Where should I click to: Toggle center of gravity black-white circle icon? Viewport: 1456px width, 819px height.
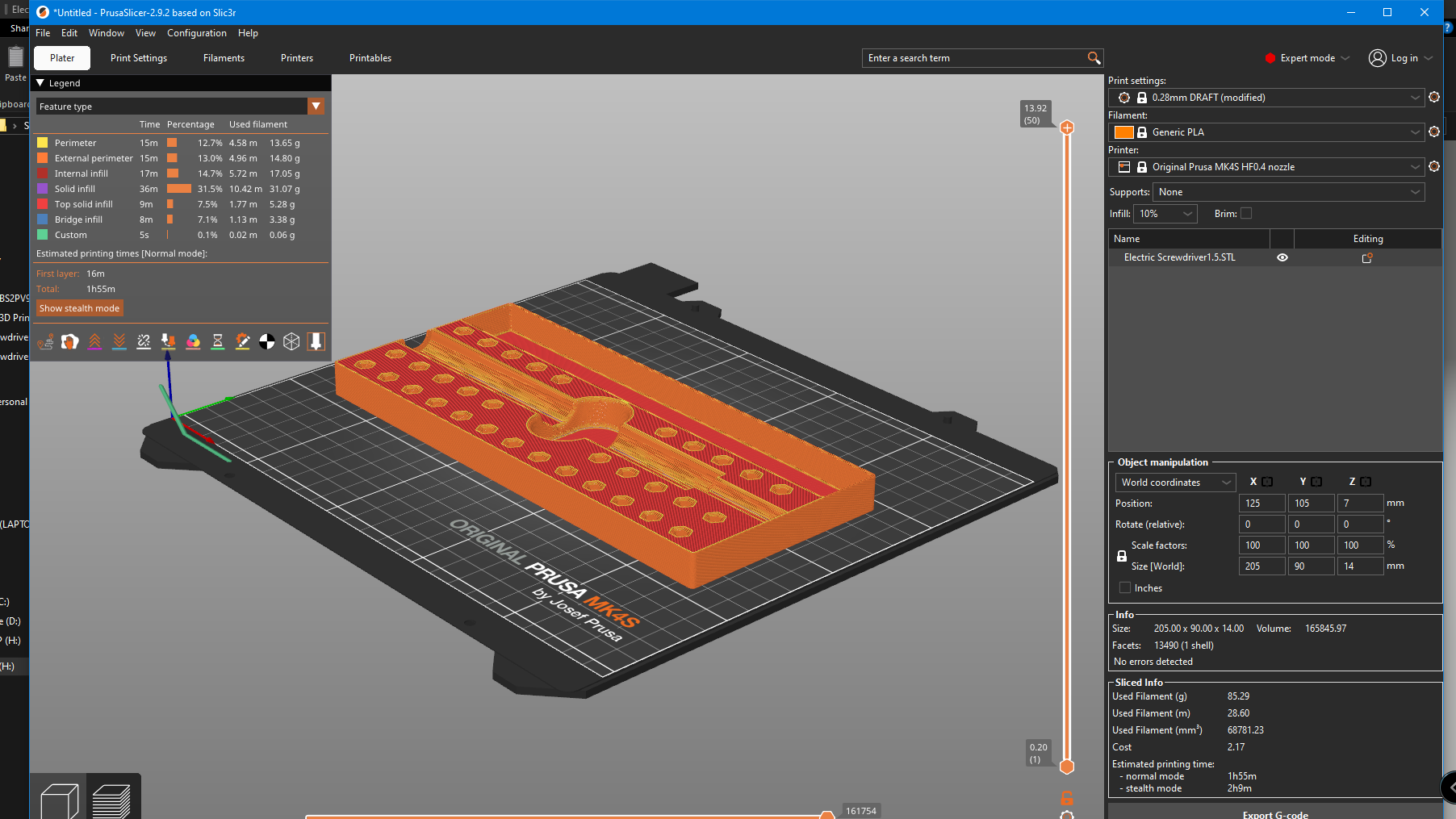[267, 341]
